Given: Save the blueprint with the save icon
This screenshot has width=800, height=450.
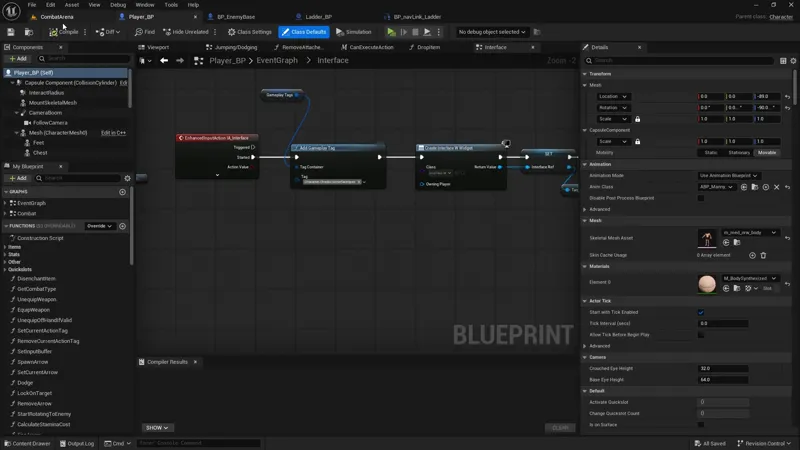Looking at the screenshot, I should coord(11,32).
